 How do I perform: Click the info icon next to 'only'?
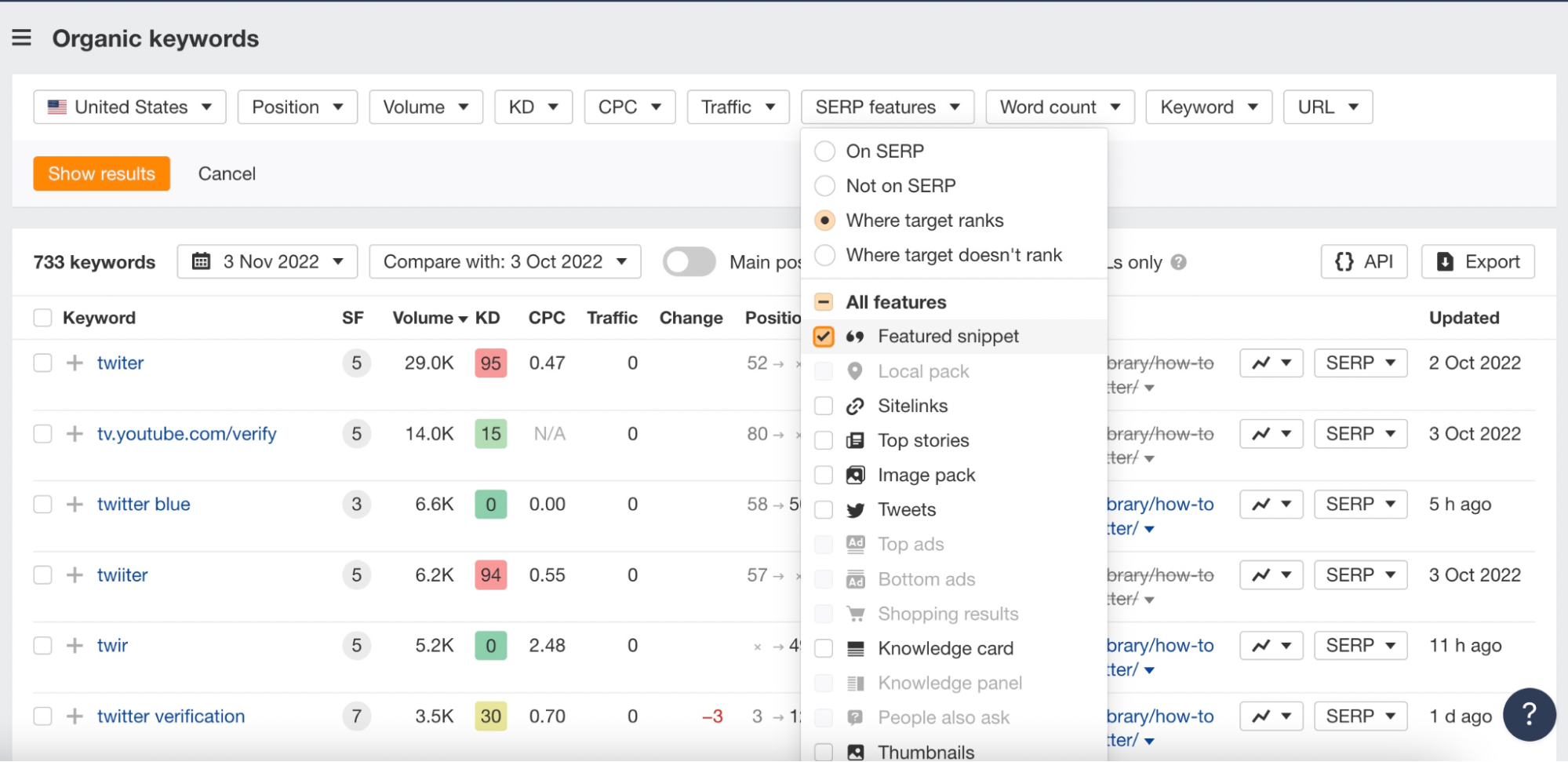tap(1178, 262)
